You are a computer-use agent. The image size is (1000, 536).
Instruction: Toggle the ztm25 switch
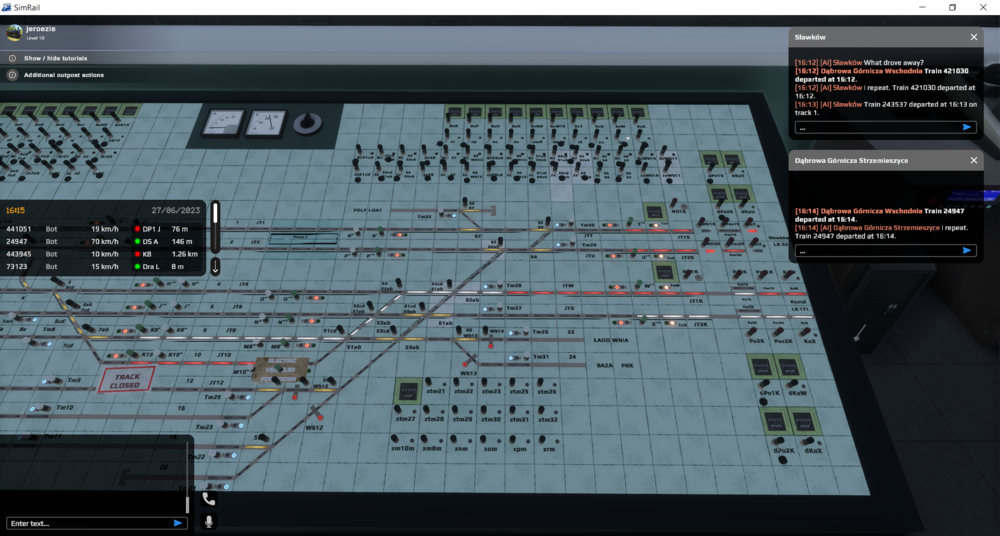[x=512, y=382]
